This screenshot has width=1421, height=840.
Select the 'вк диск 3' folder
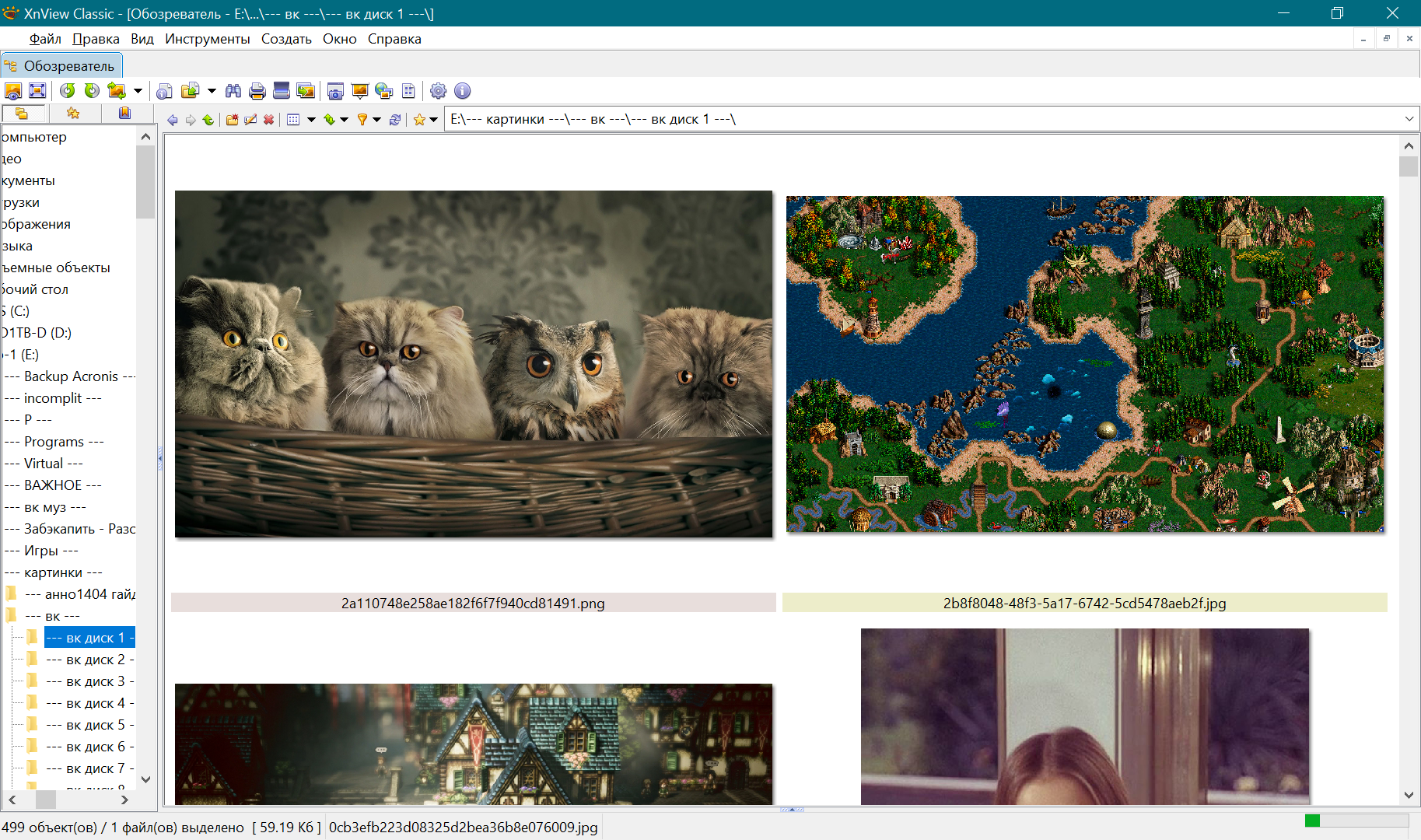(x=89, y=681)
